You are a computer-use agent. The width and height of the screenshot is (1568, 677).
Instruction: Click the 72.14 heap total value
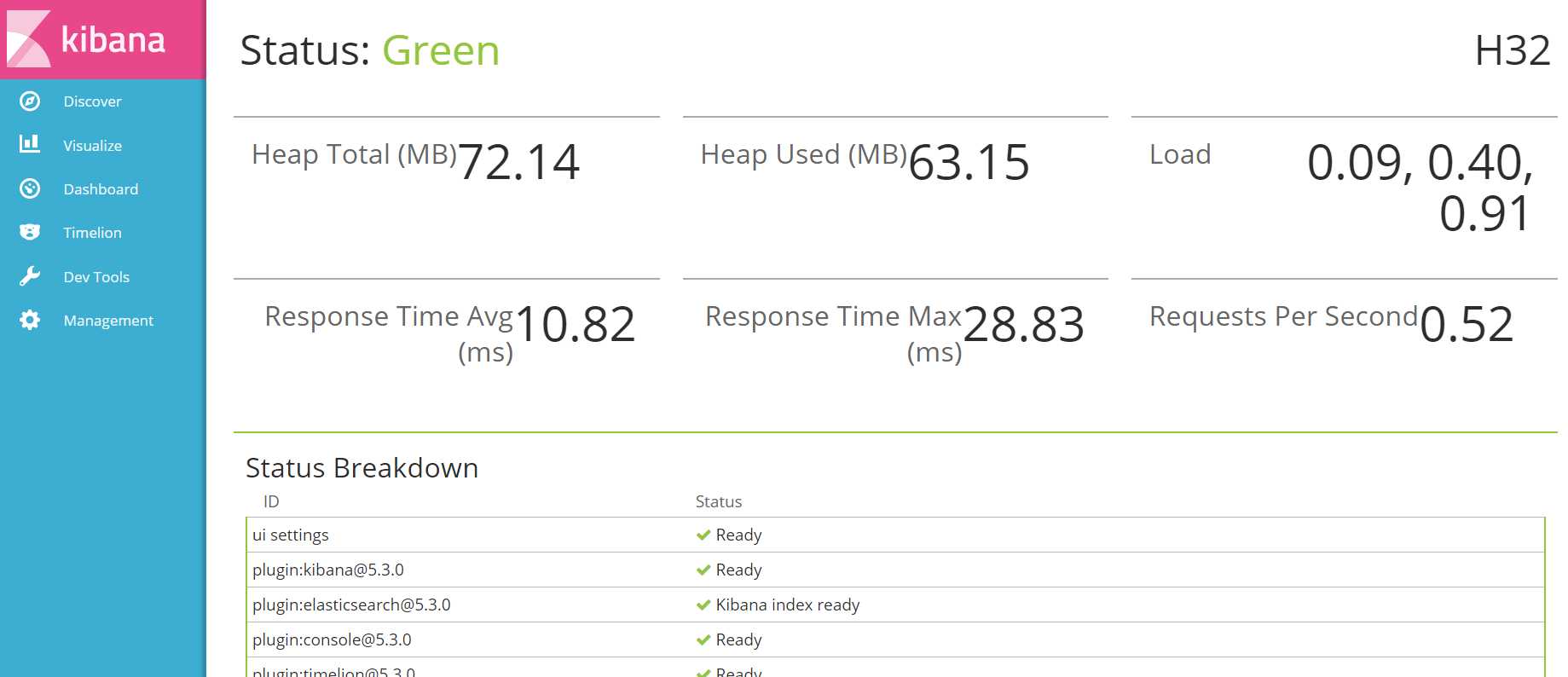(x=519, y=162)
